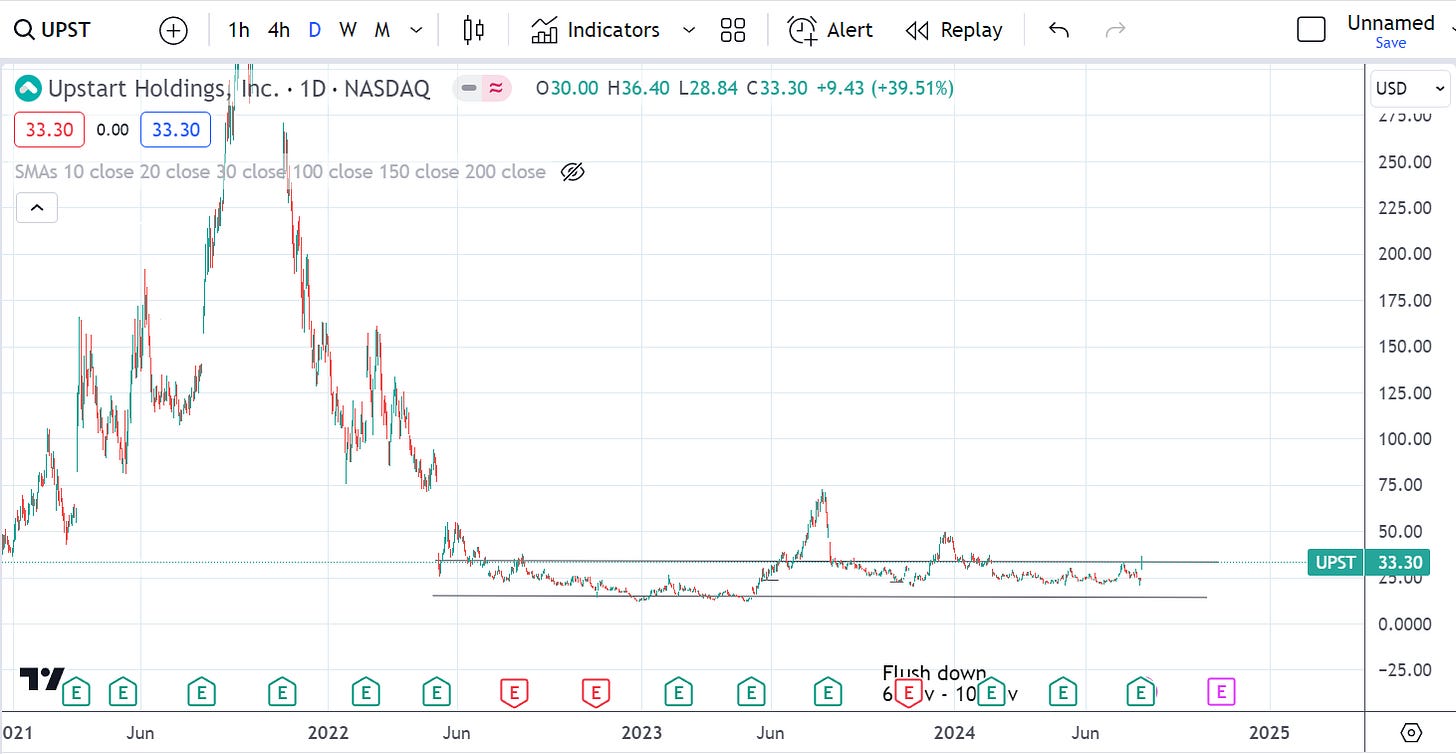Select the 4h timeframe
Screen dimensions: 1456x754
click(279, 30)
